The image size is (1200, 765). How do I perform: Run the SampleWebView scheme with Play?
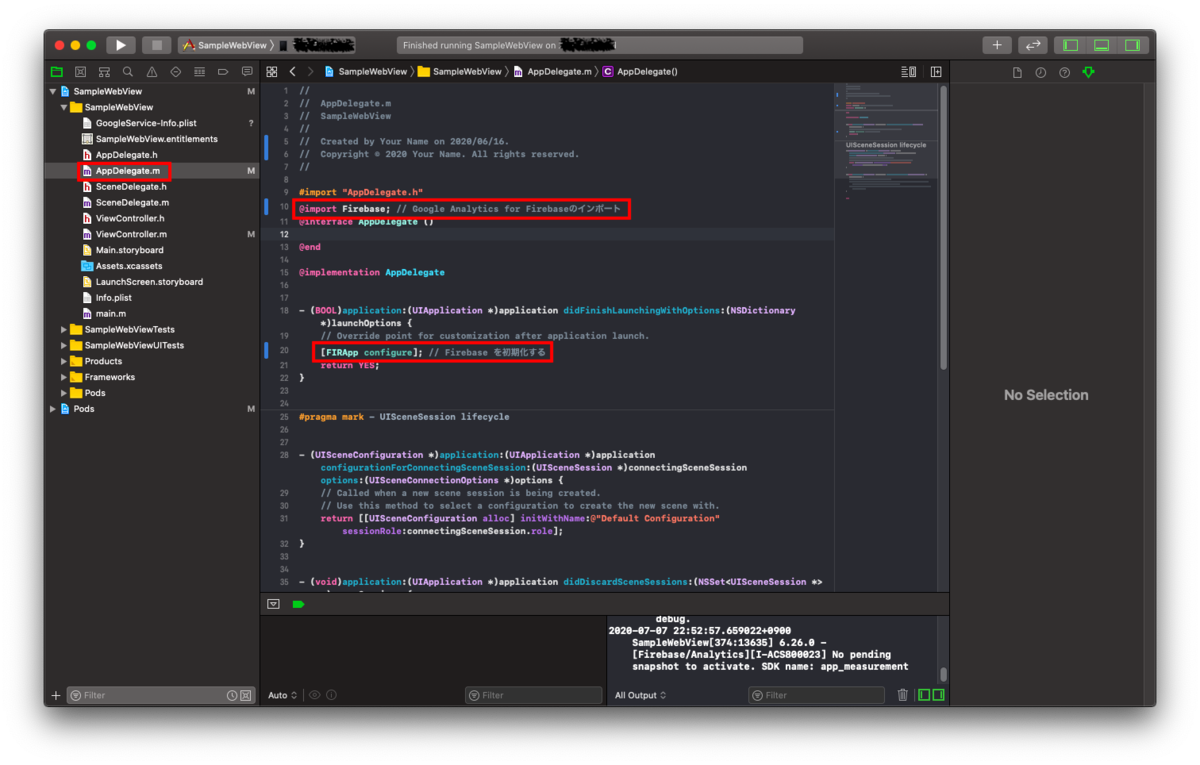[120, 45]
